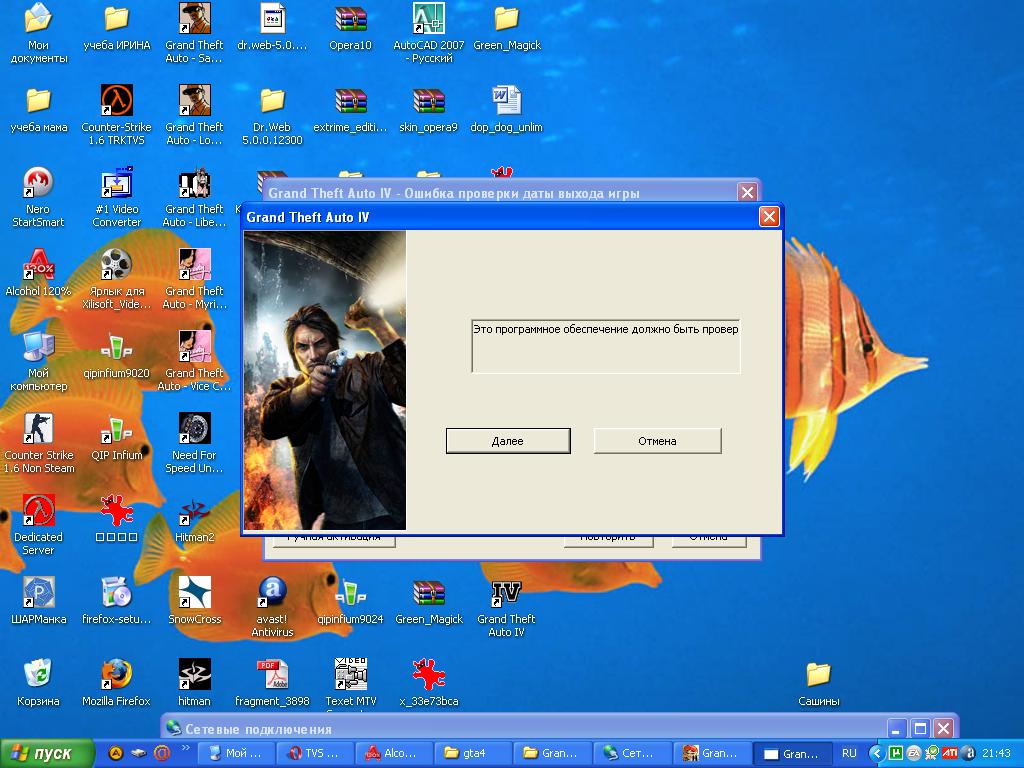Open the RU language indicator
The width and height of the screenshot is (1024, 768).
tap(849, 753)
